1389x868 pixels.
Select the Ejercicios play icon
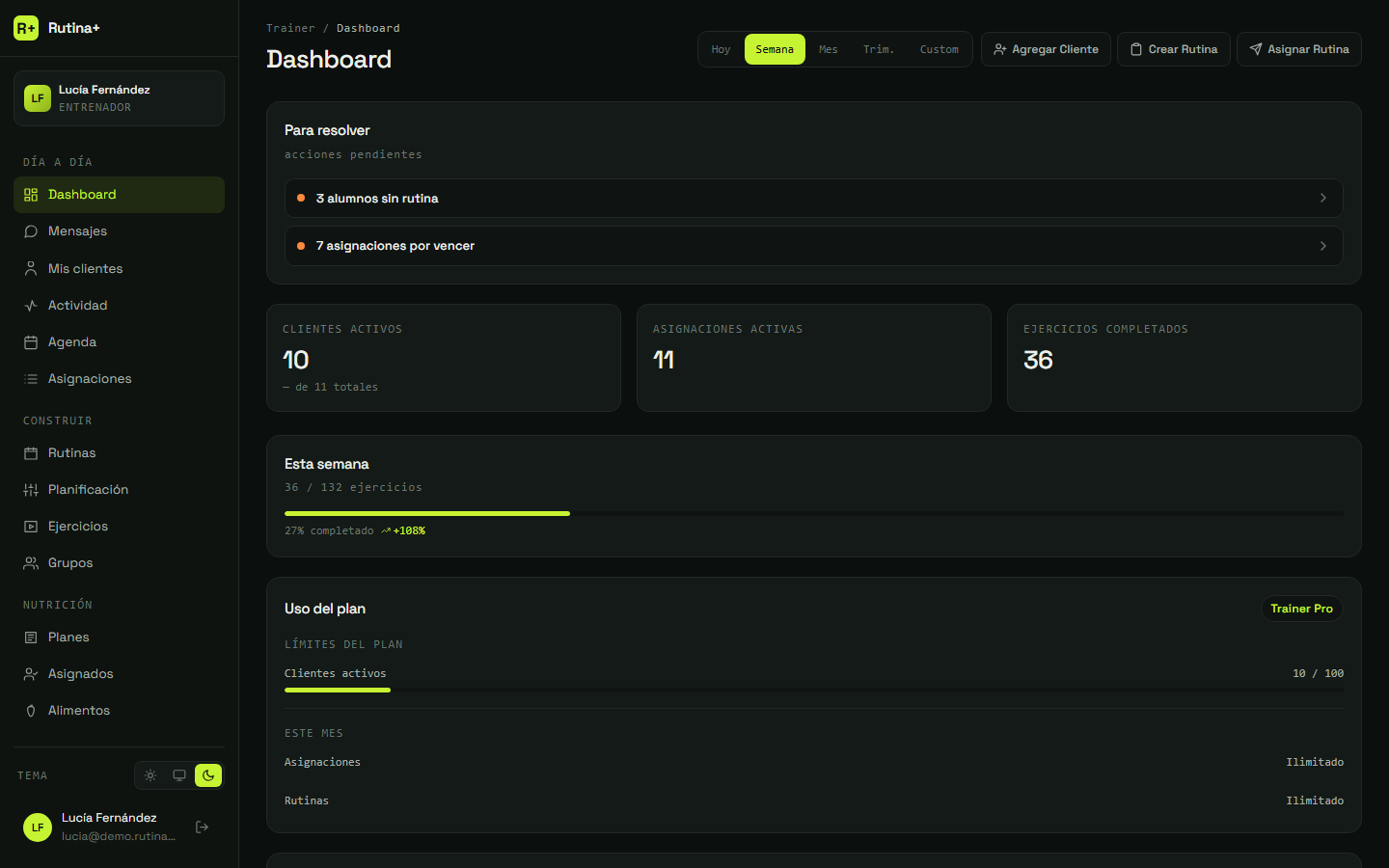pos(31,527)
